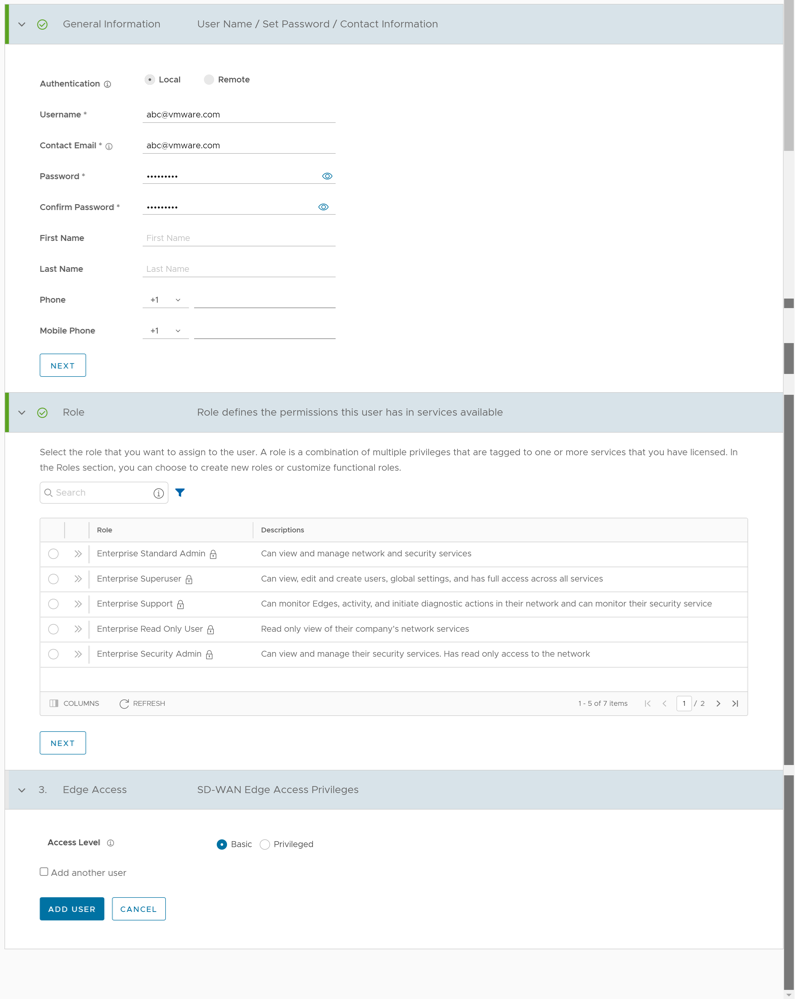Viewport: 795px width, 999px height.
Task: Click info icon inside roles Search box
Action: tap(158, 493)
